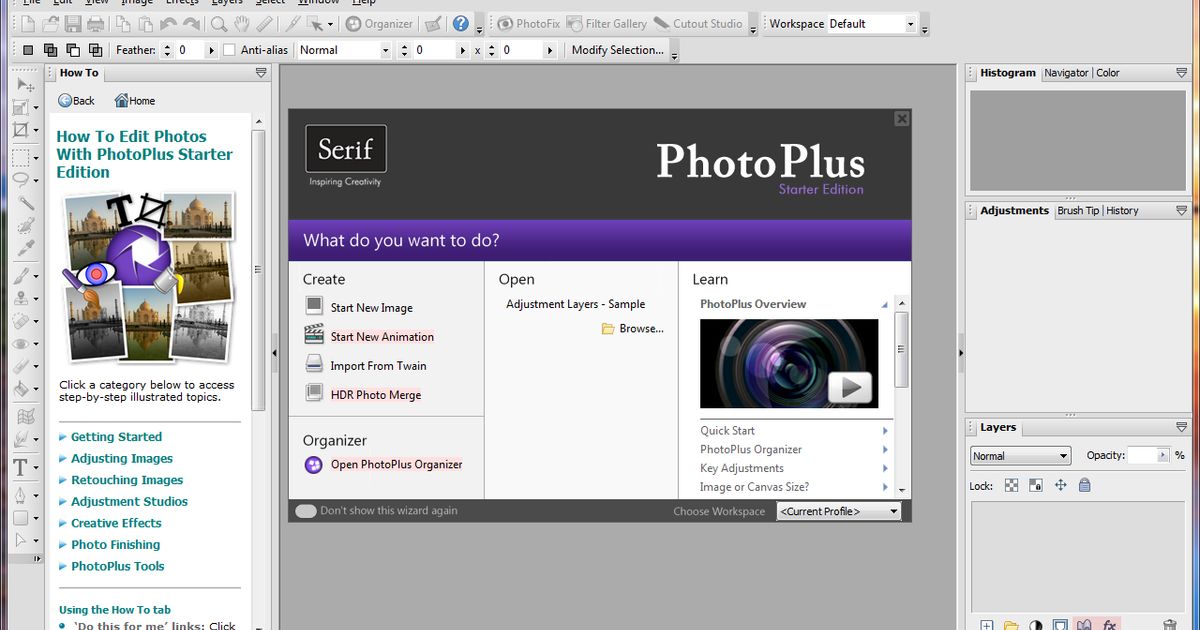Open Help via the blue question mark
1200x630 pixels.
tap(460, 24)
